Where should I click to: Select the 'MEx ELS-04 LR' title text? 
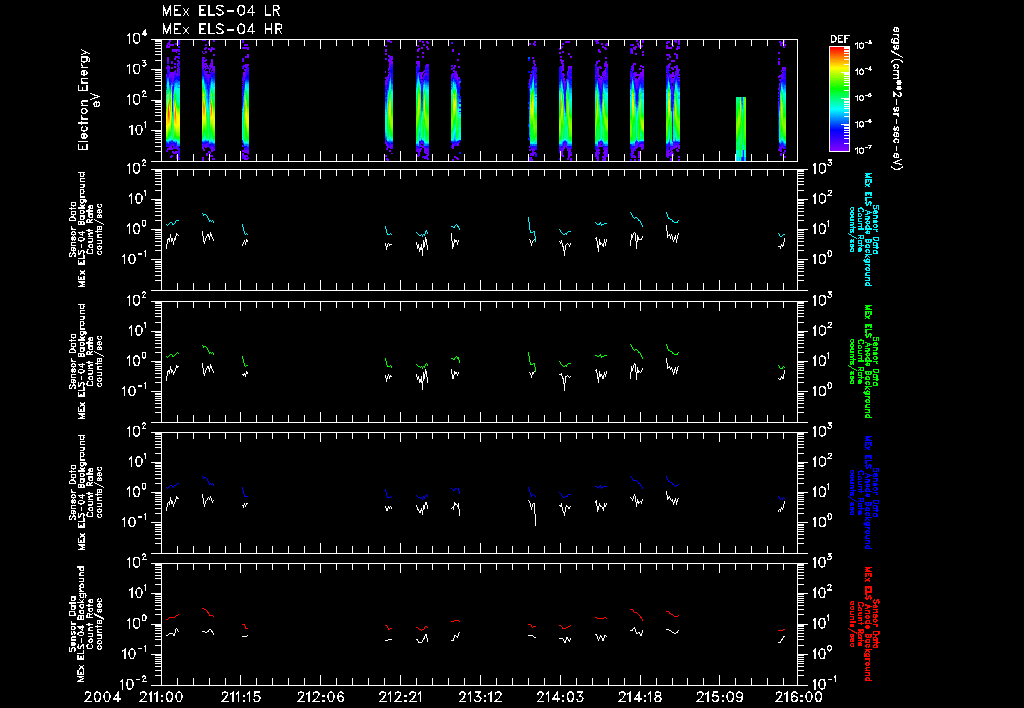(x=221, y=11)
